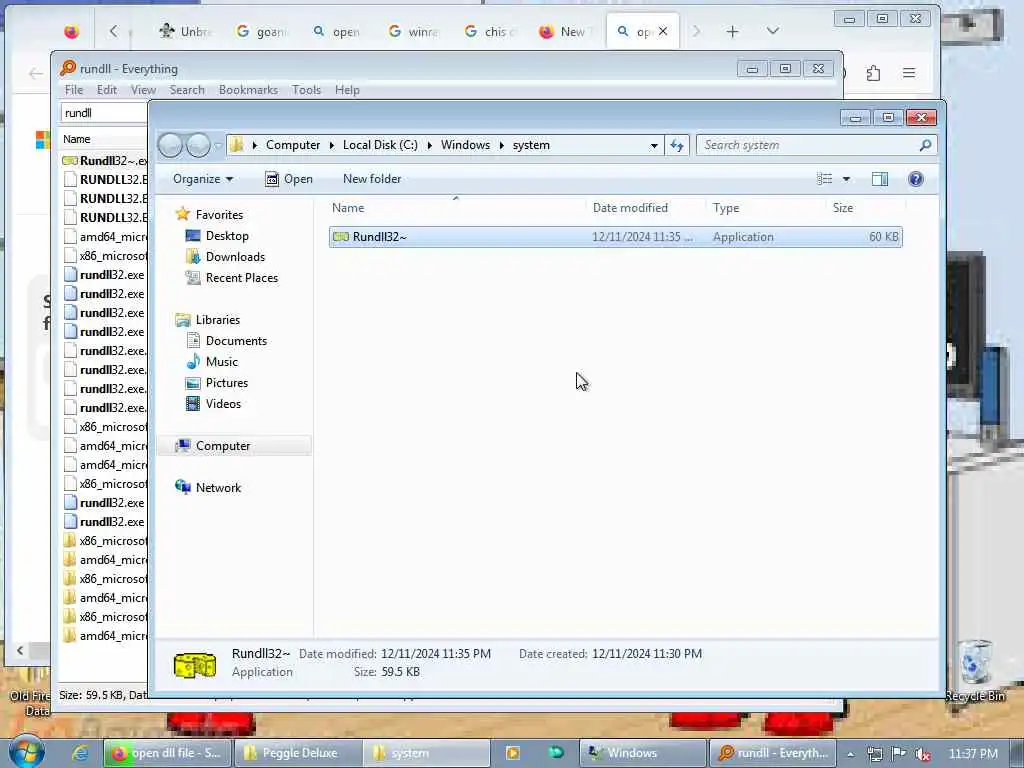Viewport: 1024px width, 768px height.
Task: Click the muted volume tray icon
Action: pyautogui.click(x=922, y=754)
